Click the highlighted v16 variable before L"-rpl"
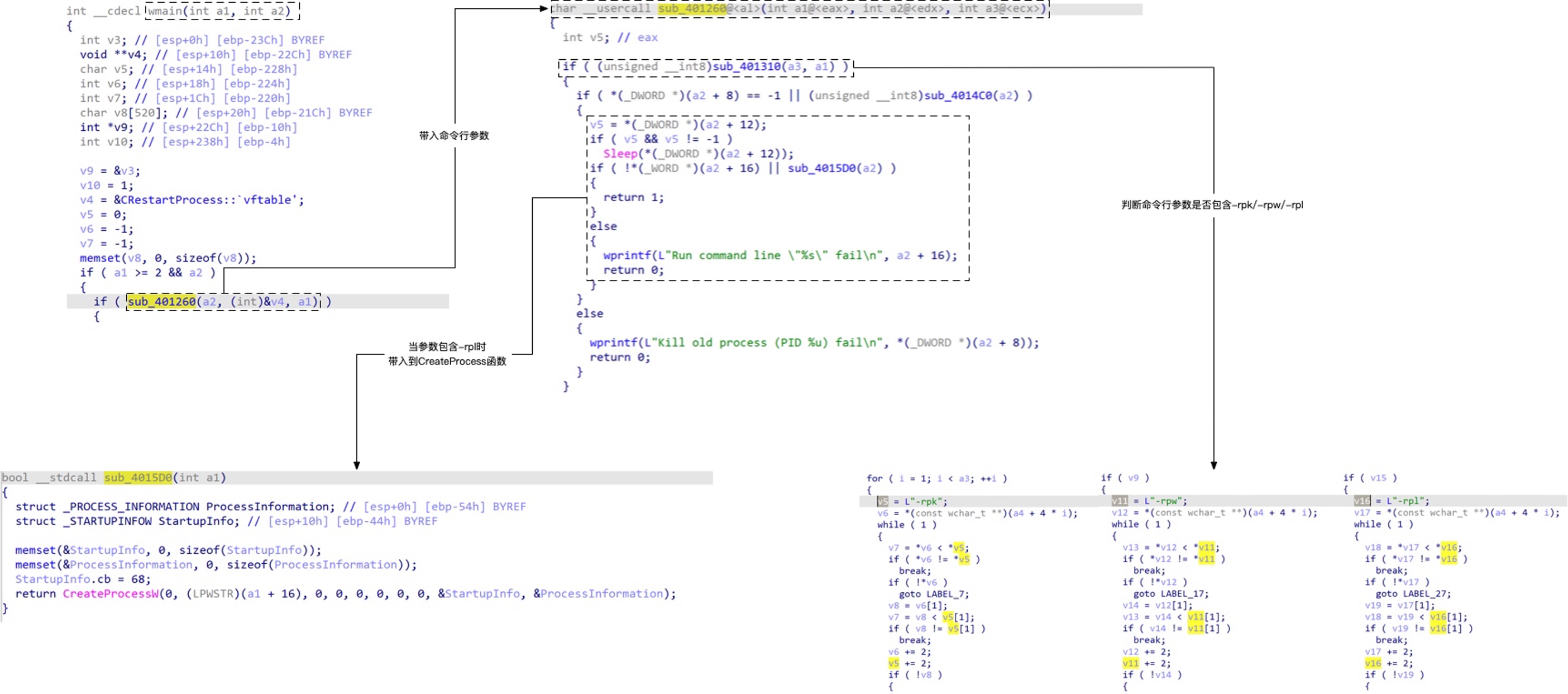This screenshot has height=694, width=1568. tap(1363, 501)
